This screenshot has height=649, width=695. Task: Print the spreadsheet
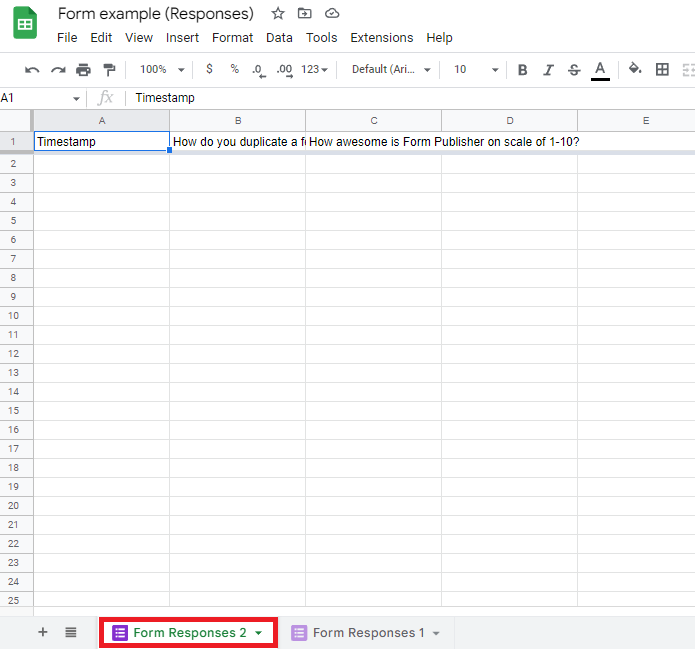(x=83, y=70)
